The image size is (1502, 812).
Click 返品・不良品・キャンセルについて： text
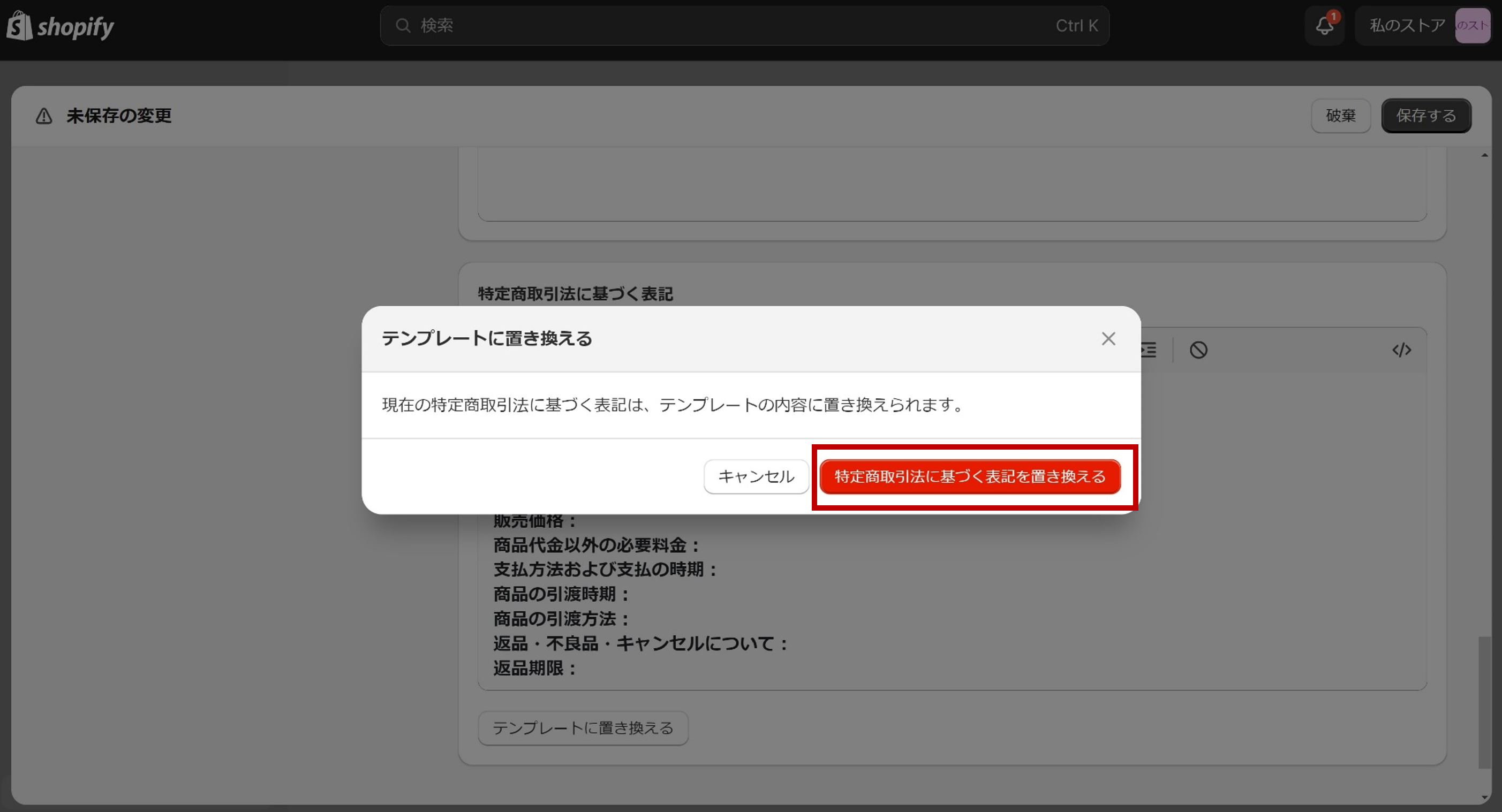(x=641, y=643)
